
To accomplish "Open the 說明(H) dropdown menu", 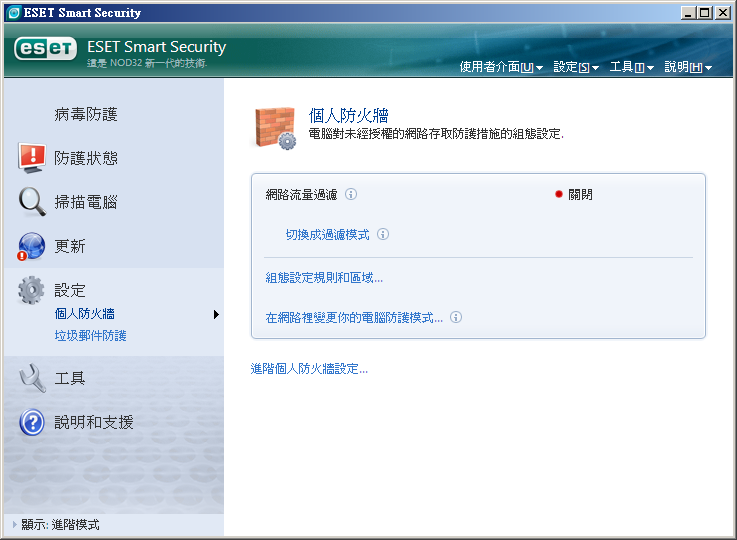I will [688, 67].
